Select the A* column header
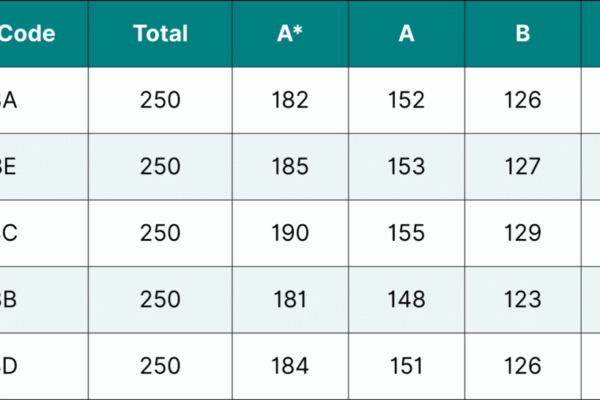 [x=290, y=33]
